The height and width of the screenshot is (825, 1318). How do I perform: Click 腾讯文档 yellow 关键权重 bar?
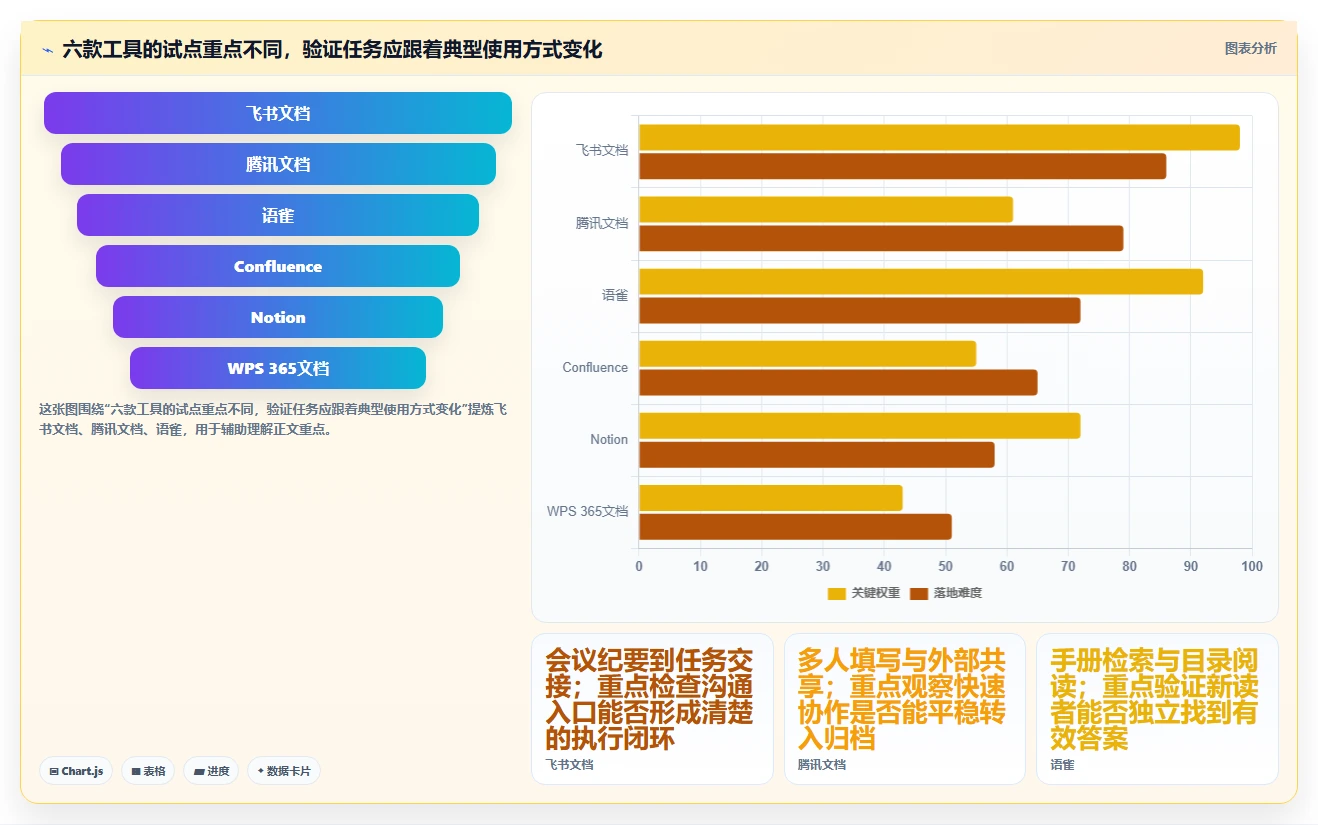[826, 209]
